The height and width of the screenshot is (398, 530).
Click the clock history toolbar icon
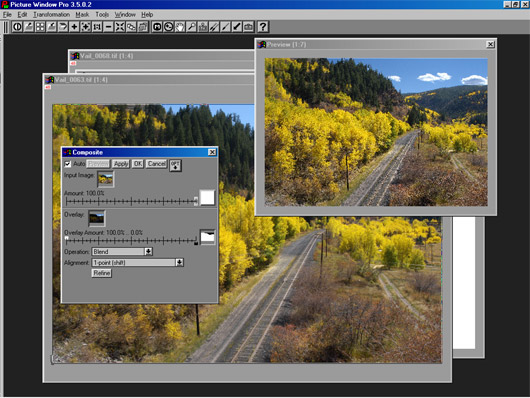tap(168, 27)
